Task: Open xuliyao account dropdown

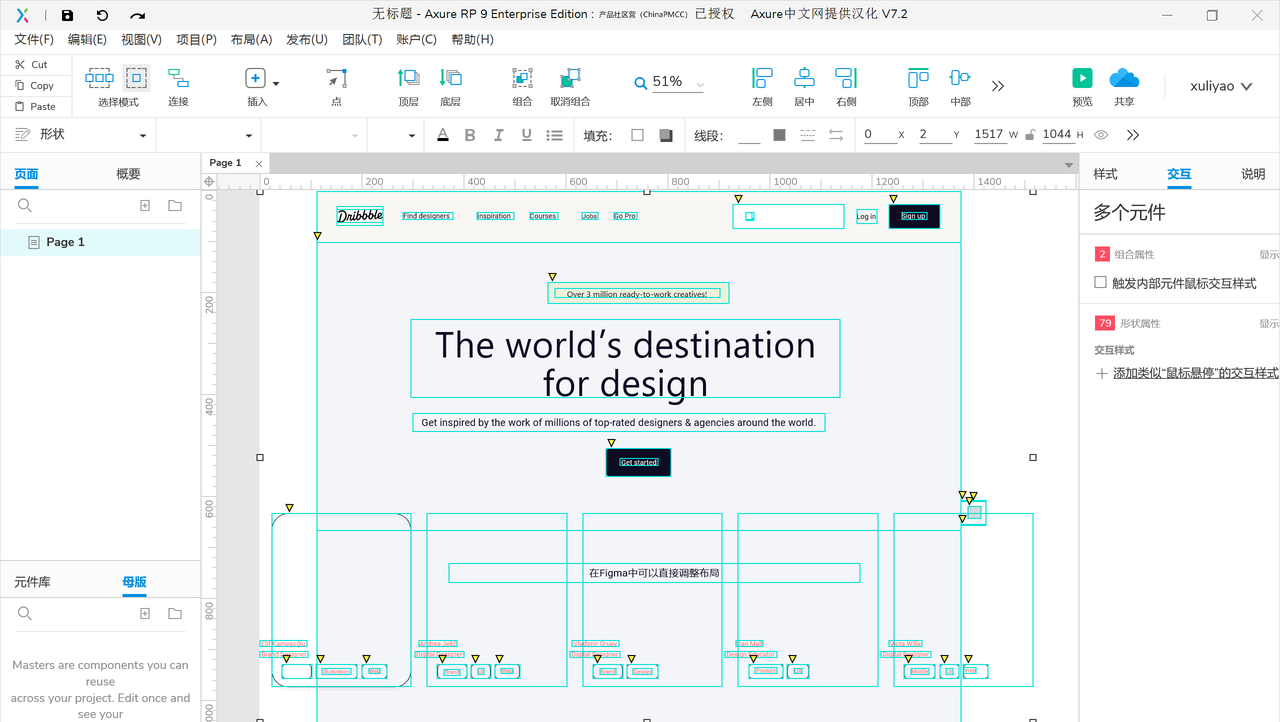Action: pyautogui.click(x=1221, y=86)
